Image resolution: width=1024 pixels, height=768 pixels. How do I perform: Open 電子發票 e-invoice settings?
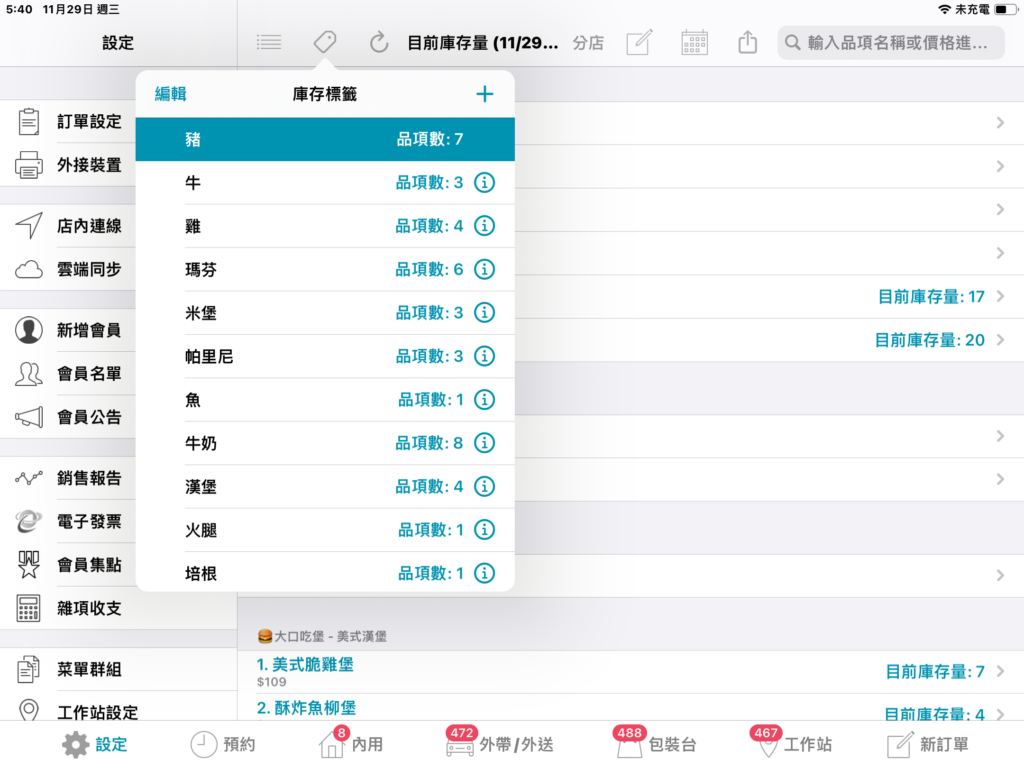68,522
